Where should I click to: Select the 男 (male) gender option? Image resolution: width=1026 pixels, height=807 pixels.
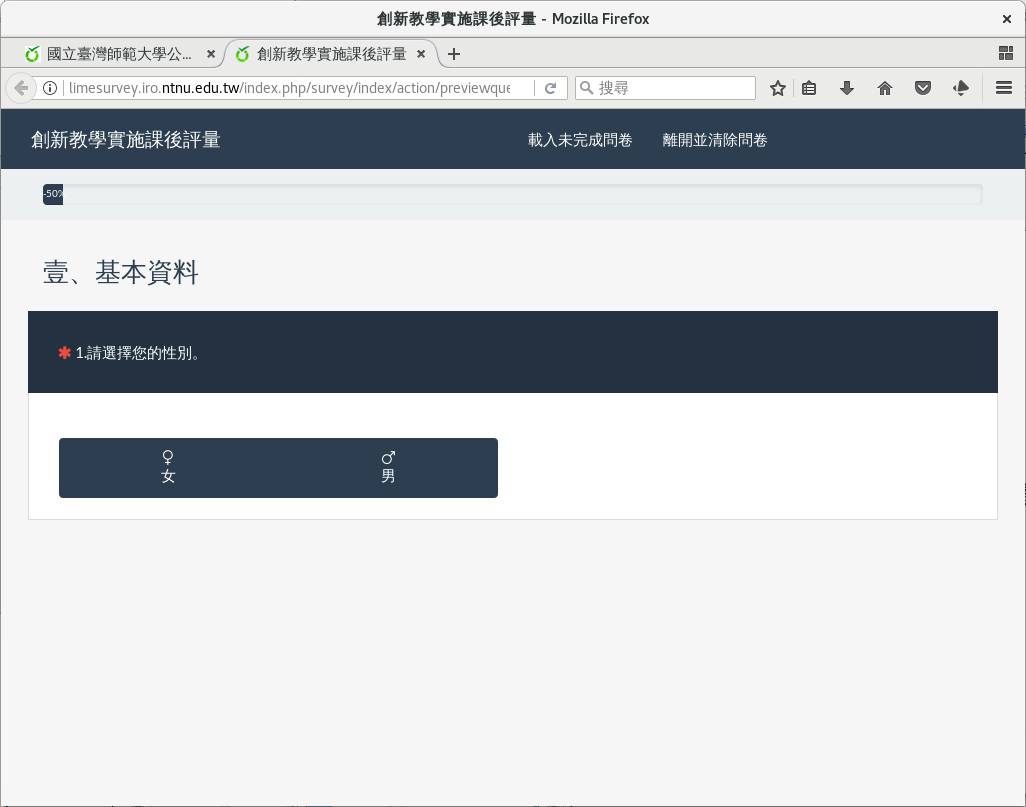pyautogui.click(x=388, y=467)
